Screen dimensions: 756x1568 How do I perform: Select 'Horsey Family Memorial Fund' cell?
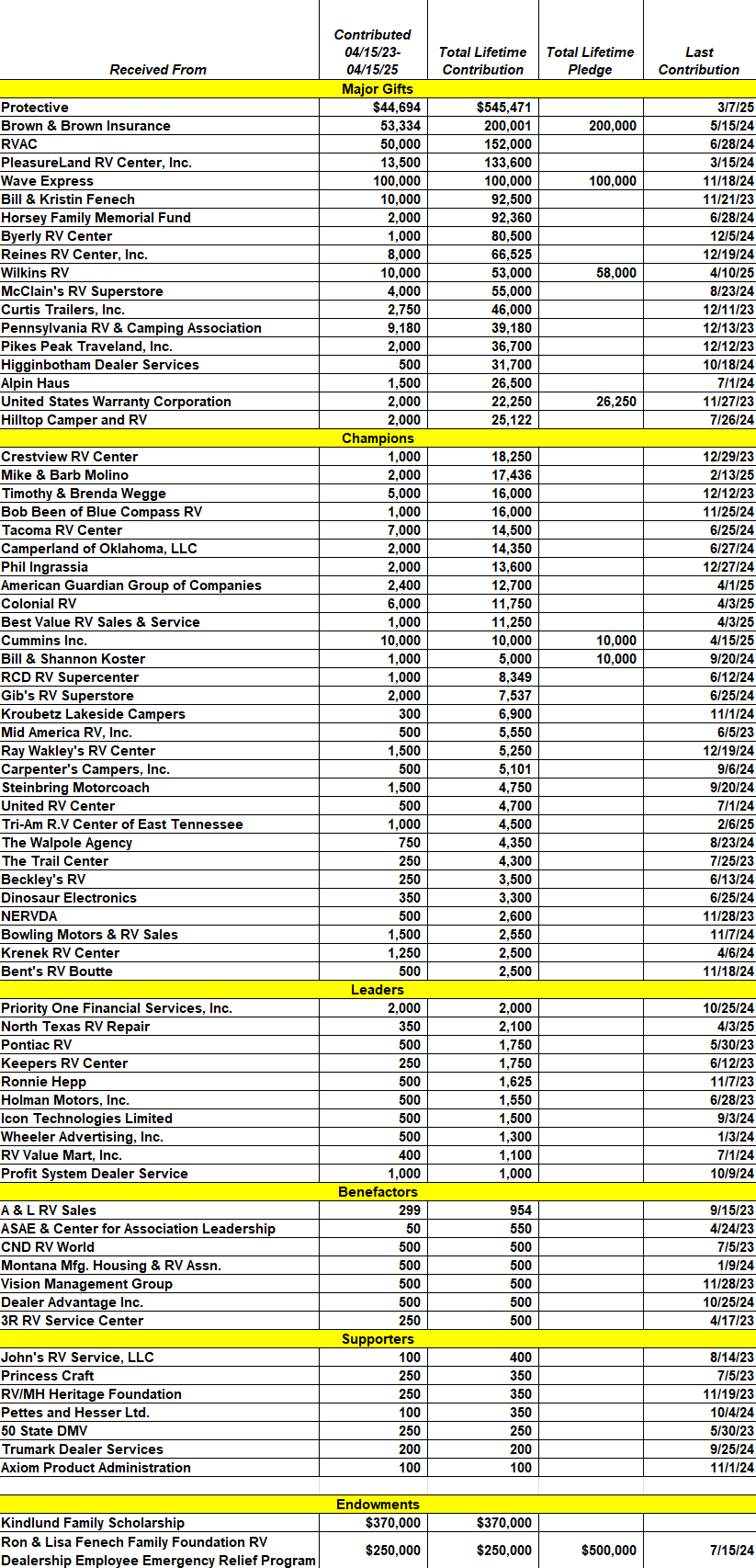[x=96, y=218]
